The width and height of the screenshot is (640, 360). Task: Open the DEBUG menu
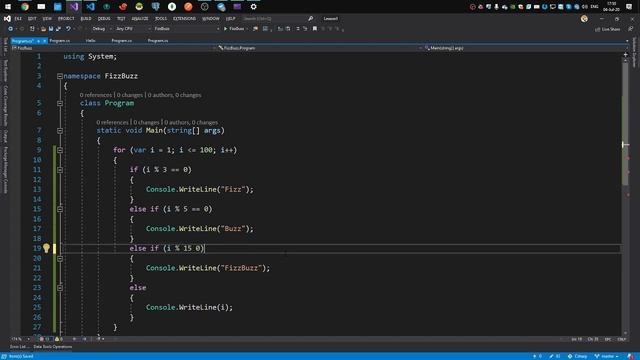104,19
